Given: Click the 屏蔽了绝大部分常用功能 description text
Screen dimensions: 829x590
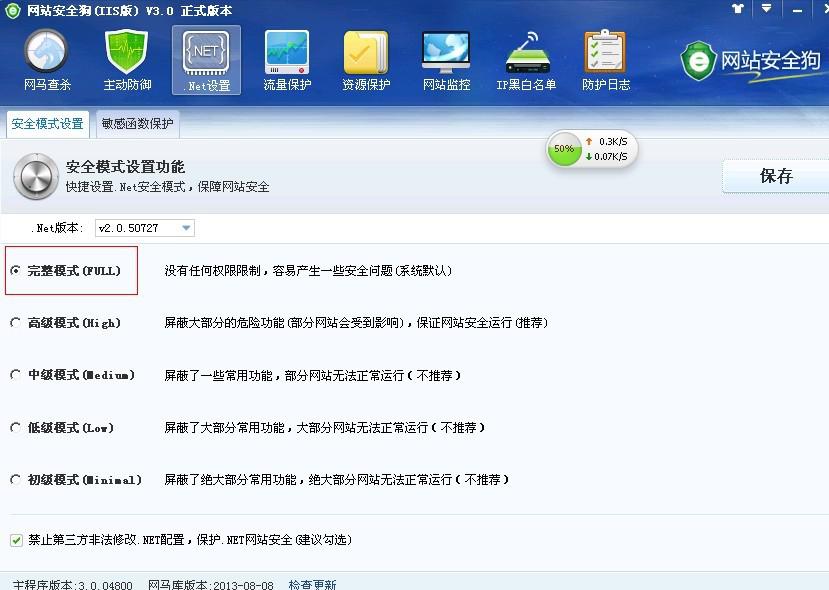Looking at the screenshot, I should click(336, 480).
